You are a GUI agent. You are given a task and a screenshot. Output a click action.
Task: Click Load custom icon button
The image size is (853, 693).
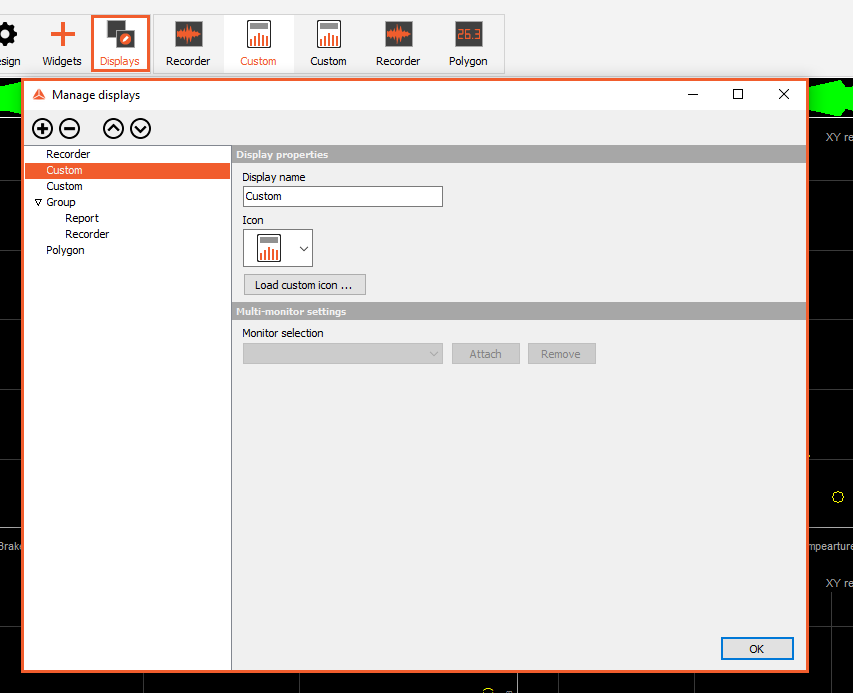coord(305,285)
